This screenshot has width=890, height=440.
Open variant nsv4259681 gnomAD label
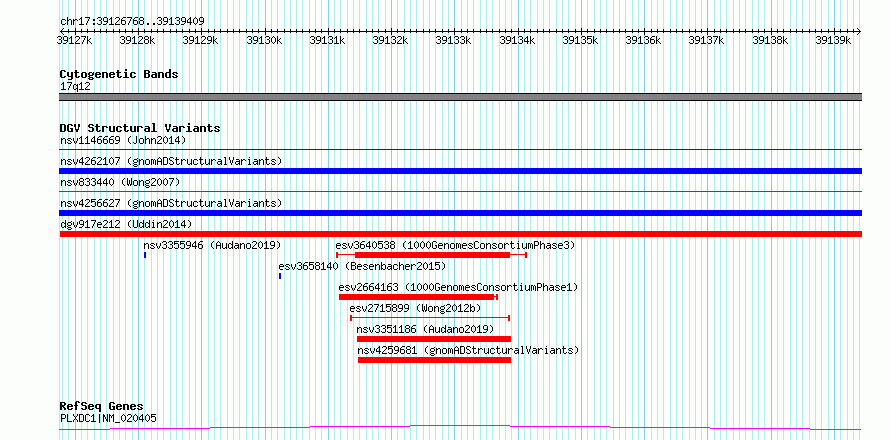pyautogui.click(x=468, y=350)
